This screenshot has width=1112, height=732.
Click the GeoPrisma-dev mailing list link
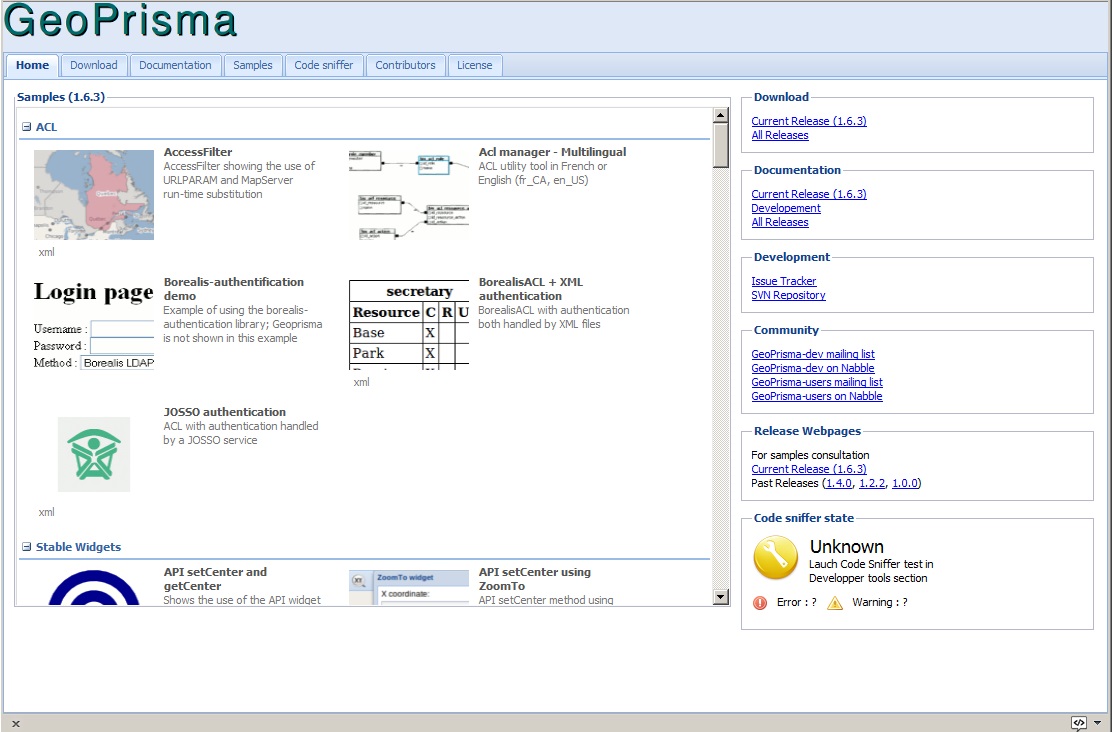tap(813, 355)
